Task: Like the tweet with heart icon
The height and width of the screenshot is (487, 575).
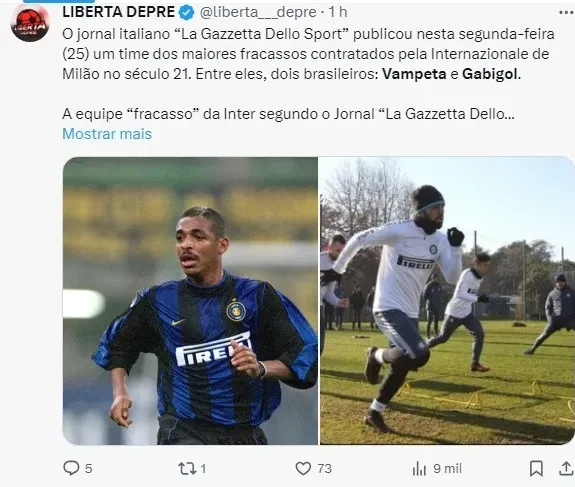Action: (x=303, y=468)
